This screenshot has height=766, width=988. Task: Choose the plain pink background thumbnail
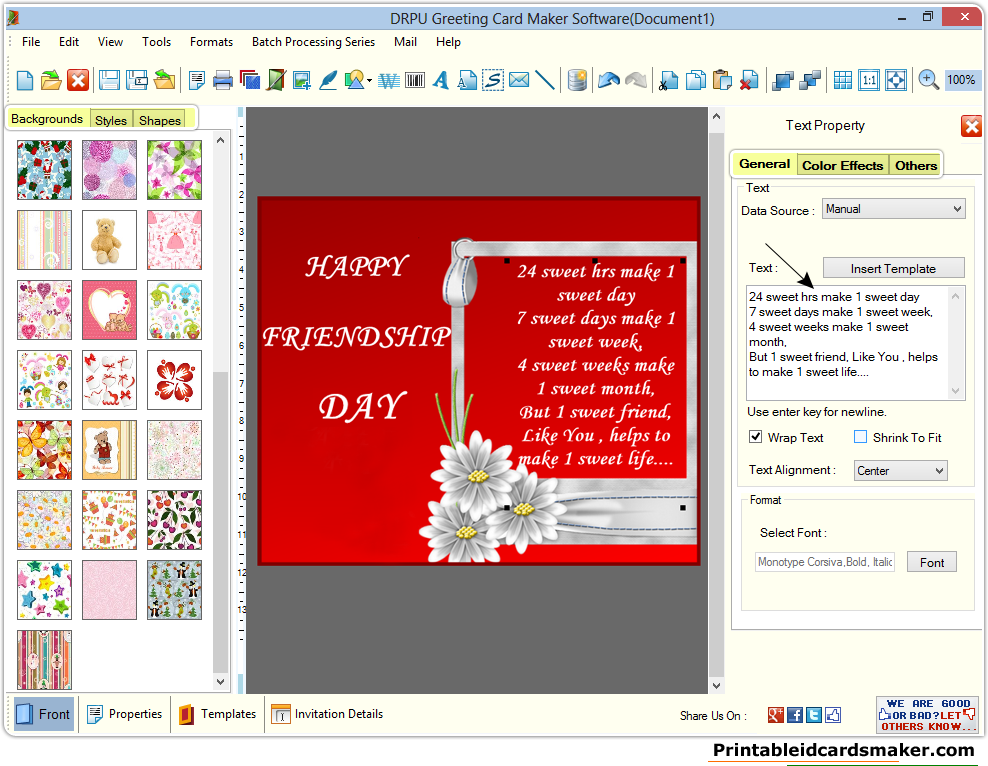(109, 590)
